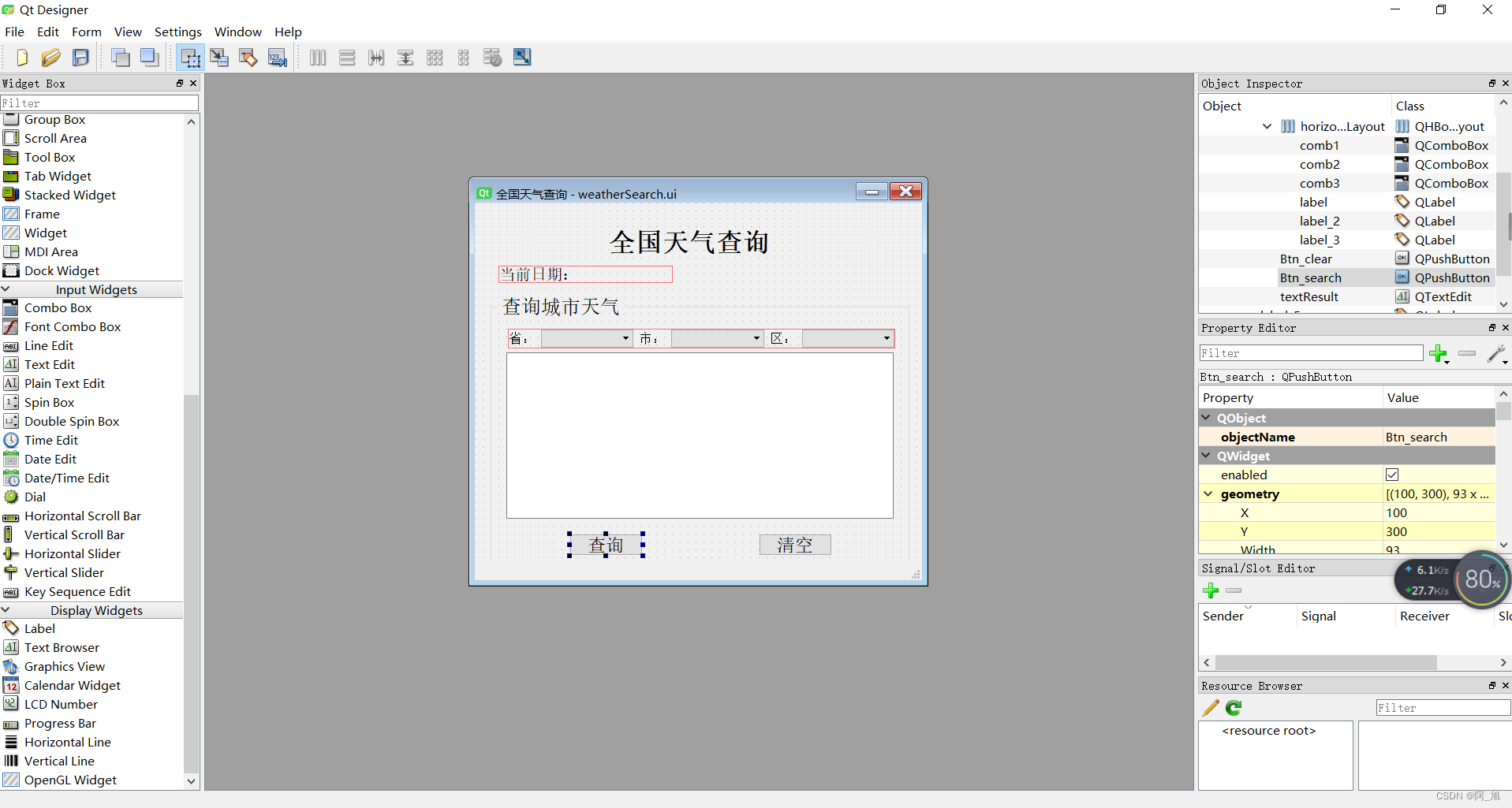This screenshot has height=808, width=1512.
Task: Click the Send to Back toolbar icon
Action: coord(121,58)
